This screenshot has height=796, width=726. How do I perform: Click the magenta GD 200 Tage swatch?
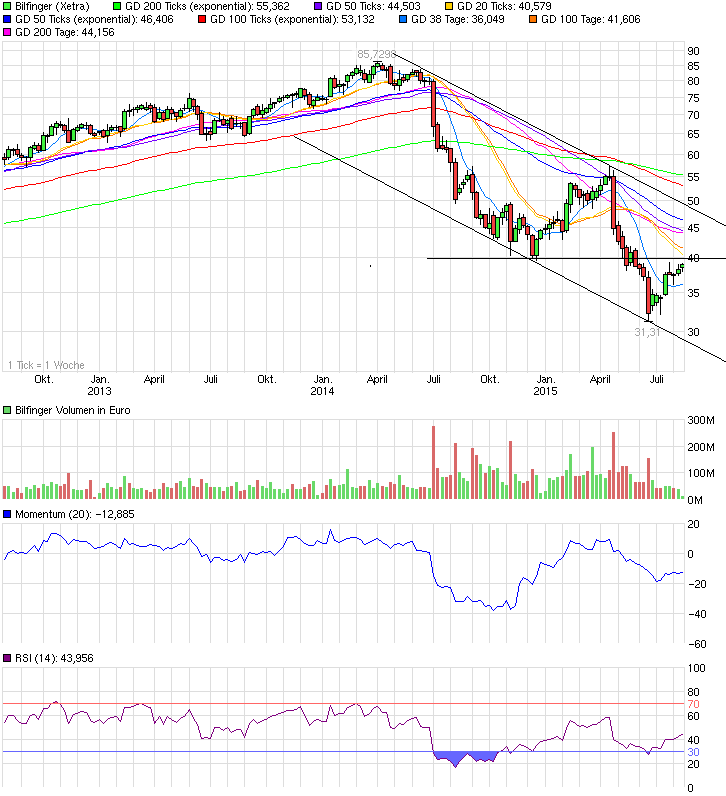7,32
